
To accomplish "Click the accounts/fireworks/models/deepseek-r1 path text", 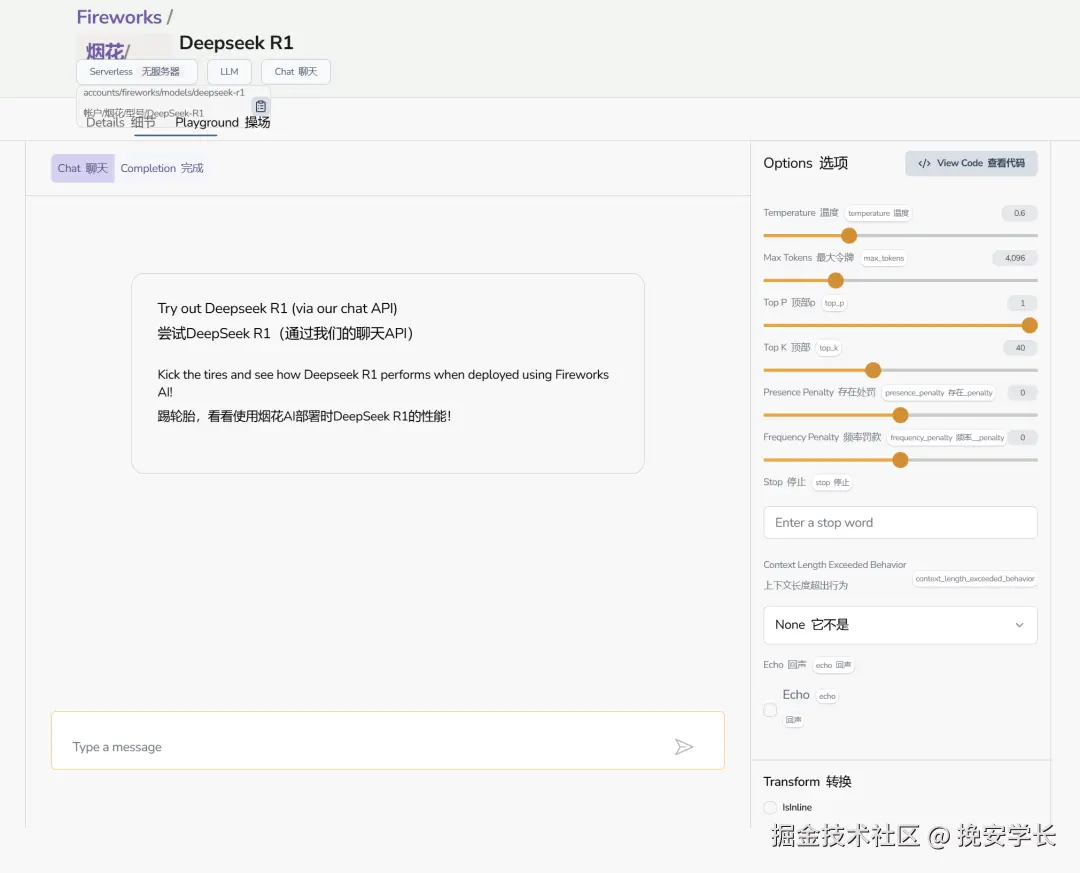I will (x=164, y=92).
